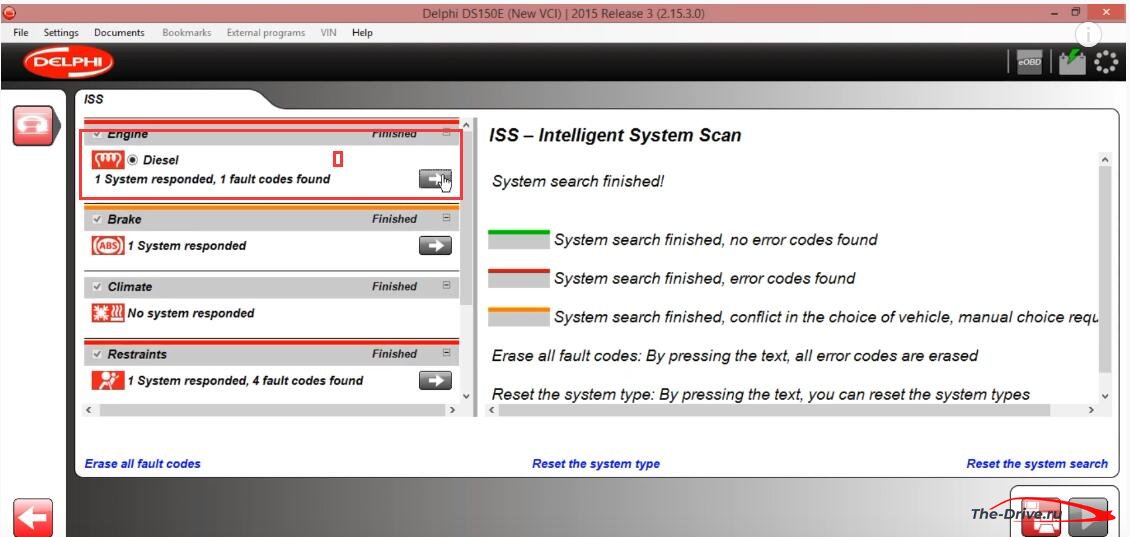Collapse the Engine section
This screenshot has height=537, width=1130.
(x=446, y=133)
